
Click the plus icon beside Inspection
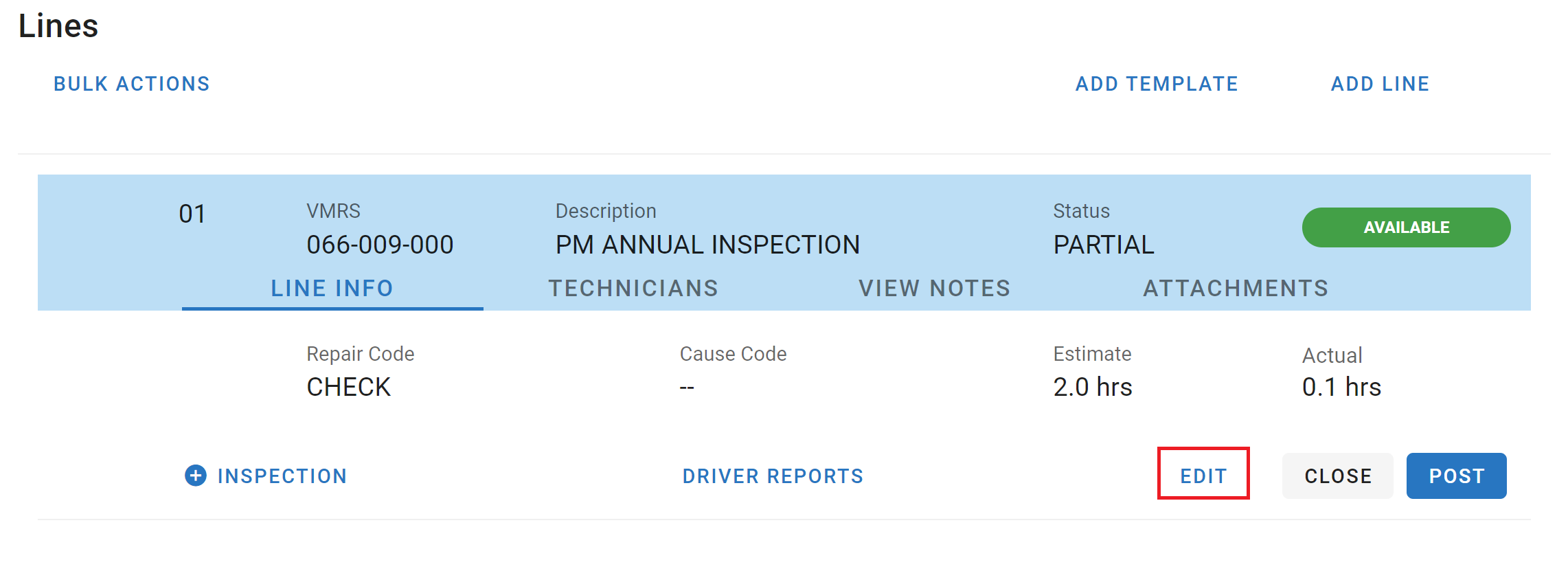tap(196, 476)
